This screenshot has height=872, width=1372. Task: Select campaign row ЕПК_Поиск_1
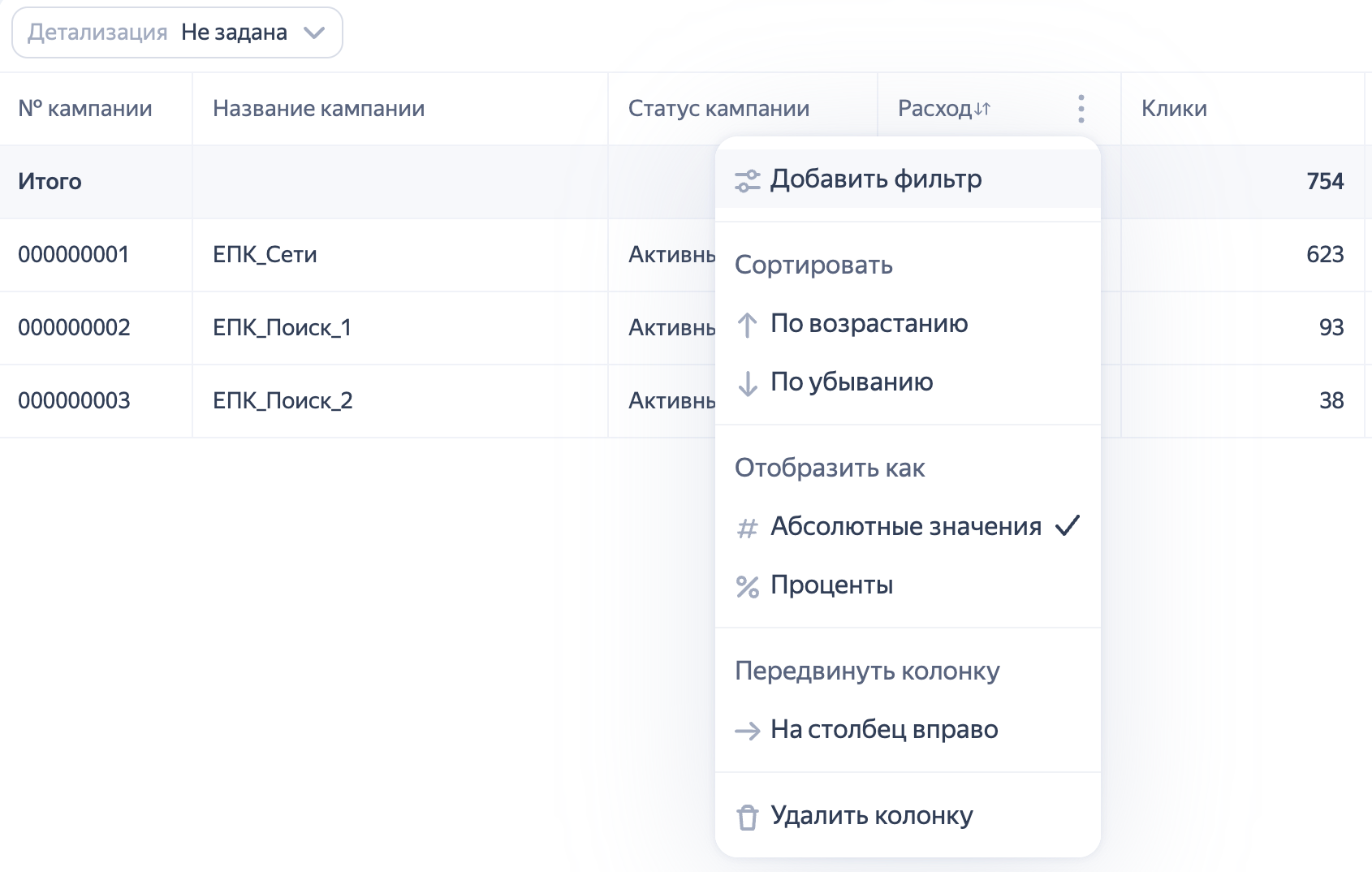coord(282,328)
